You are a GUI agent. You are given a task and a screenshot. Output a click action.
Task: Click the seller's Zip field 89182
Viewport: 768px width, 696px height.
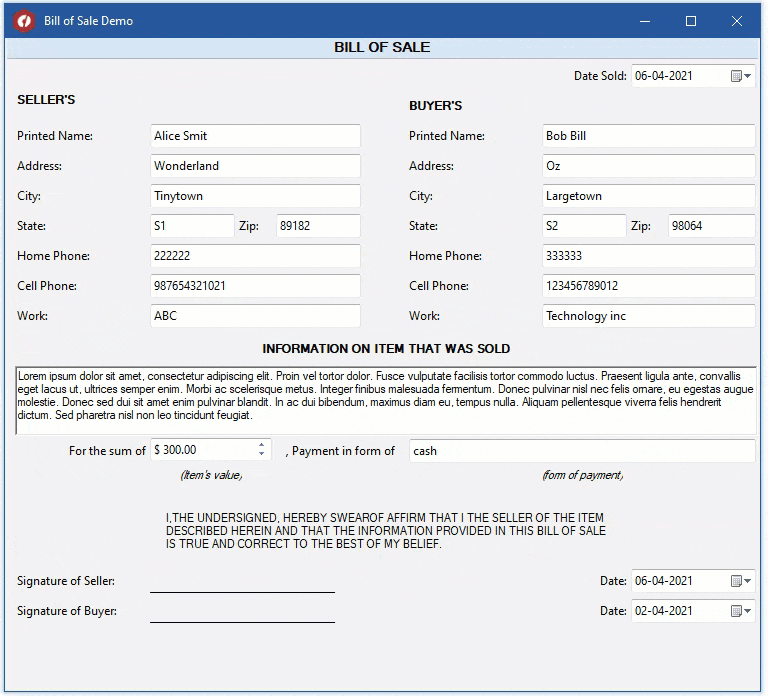317,226
